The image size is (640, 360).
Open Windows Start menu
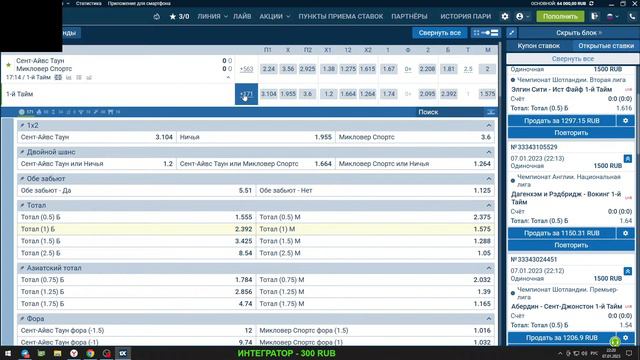pyautogui.click(x=8, y=353)
